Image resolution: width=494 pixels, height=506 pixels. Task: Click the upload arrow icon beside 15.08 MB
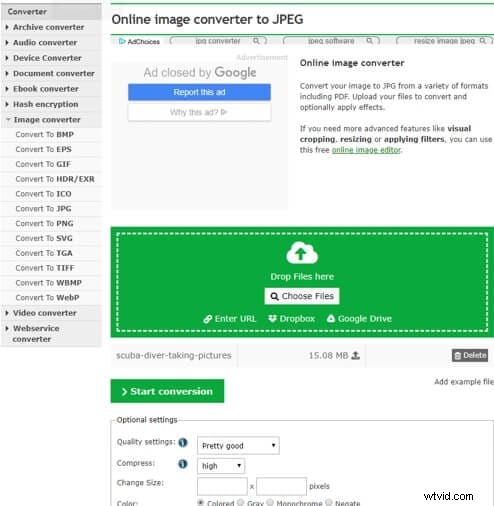coord(356,355)
